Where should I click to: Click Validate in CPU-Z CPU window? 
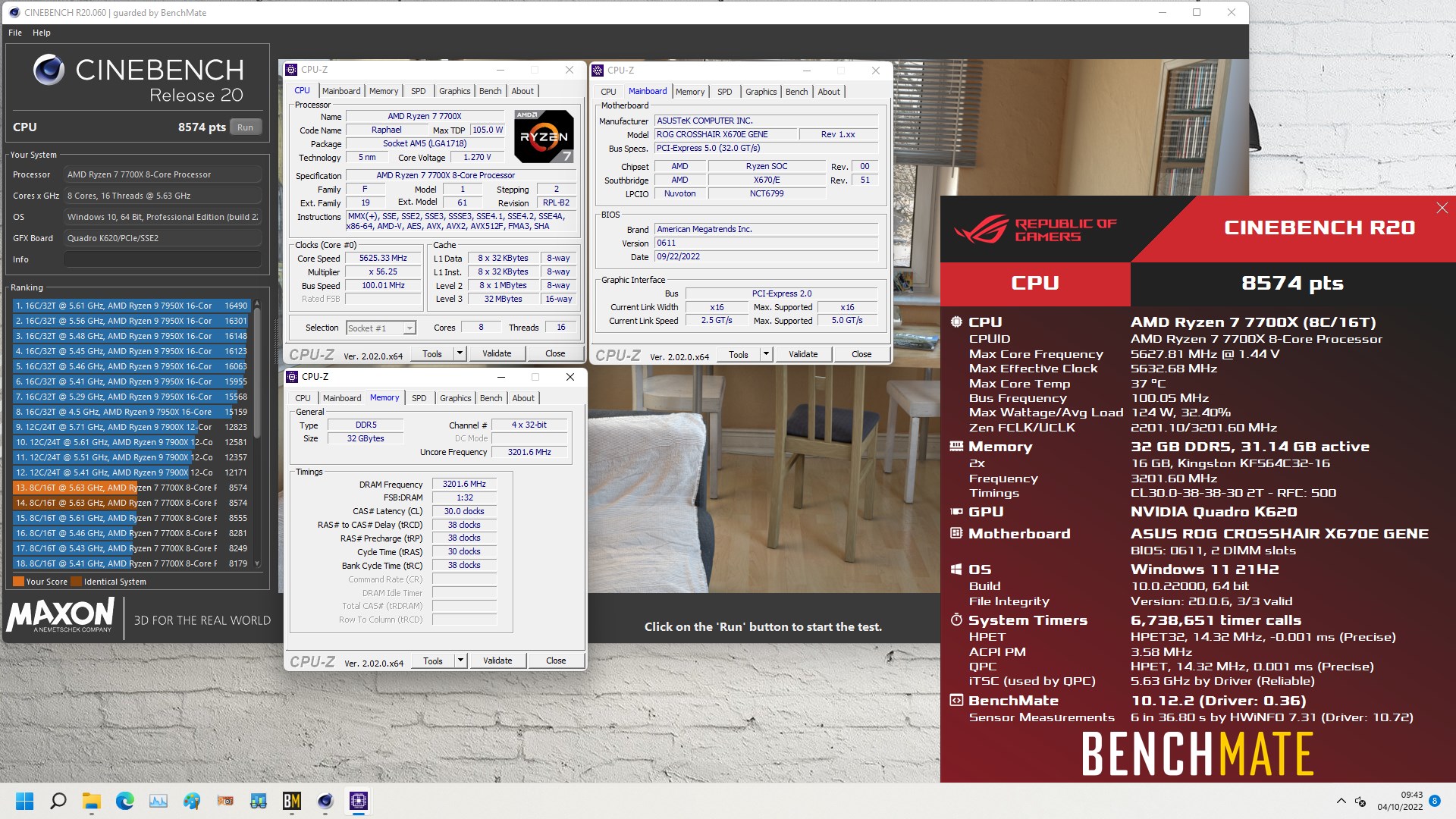coord(497,353)
